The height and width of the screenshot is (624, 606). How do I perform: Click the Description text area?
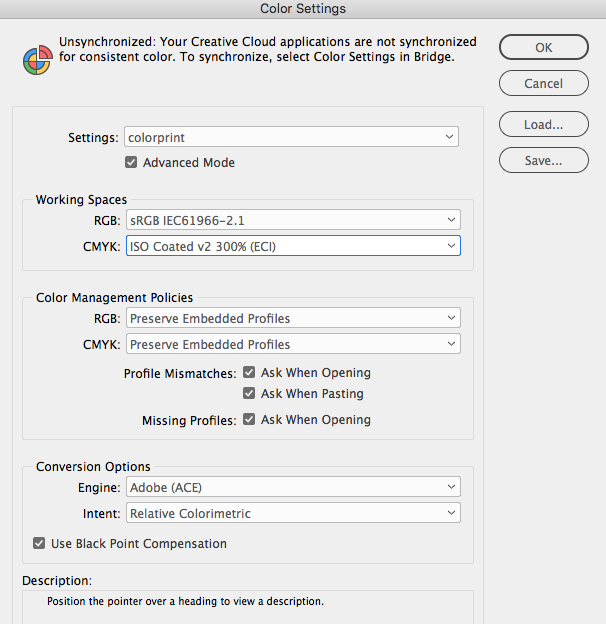coord(247,606)
